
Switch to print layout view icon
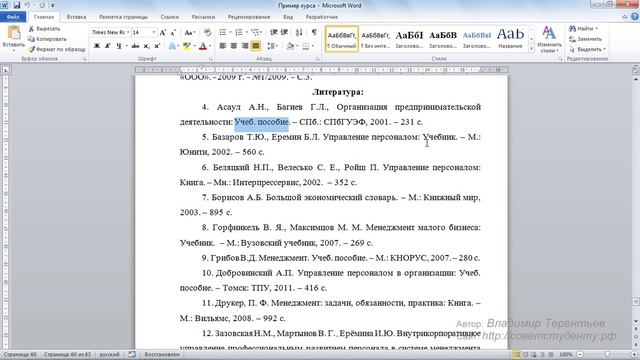click(x=516, y=354)
